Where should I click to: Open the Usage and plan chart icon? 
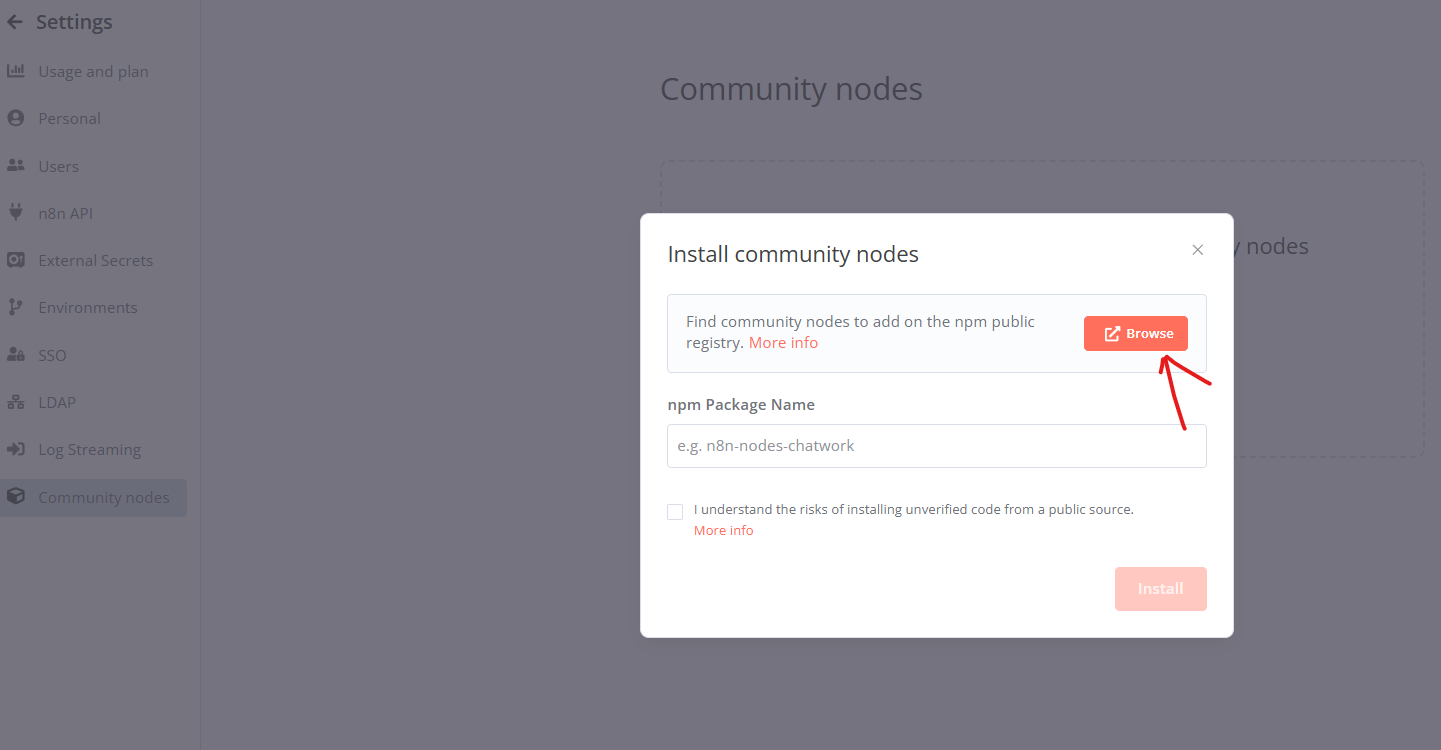click(x=16, y=70)
